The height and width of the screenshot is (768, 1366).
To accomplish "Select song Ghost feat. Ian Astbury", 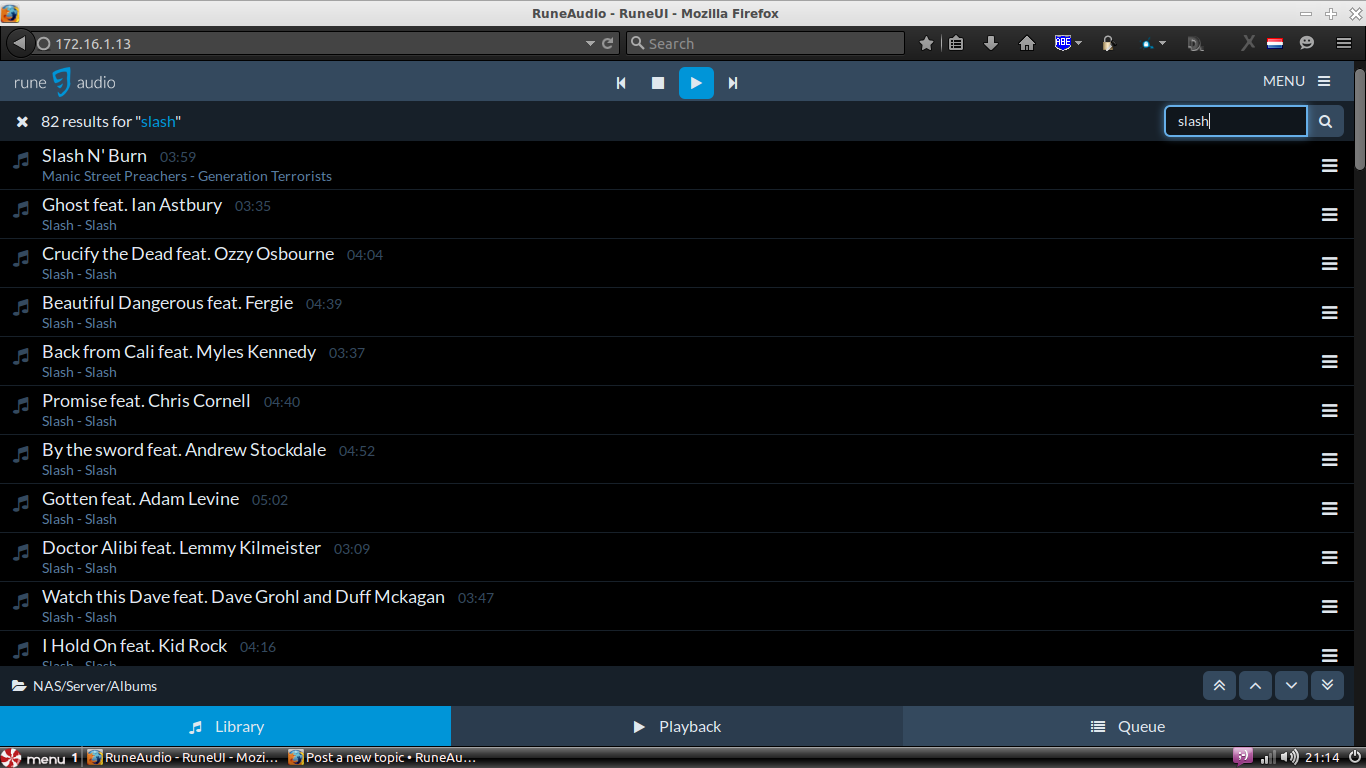I will [132, 205].
